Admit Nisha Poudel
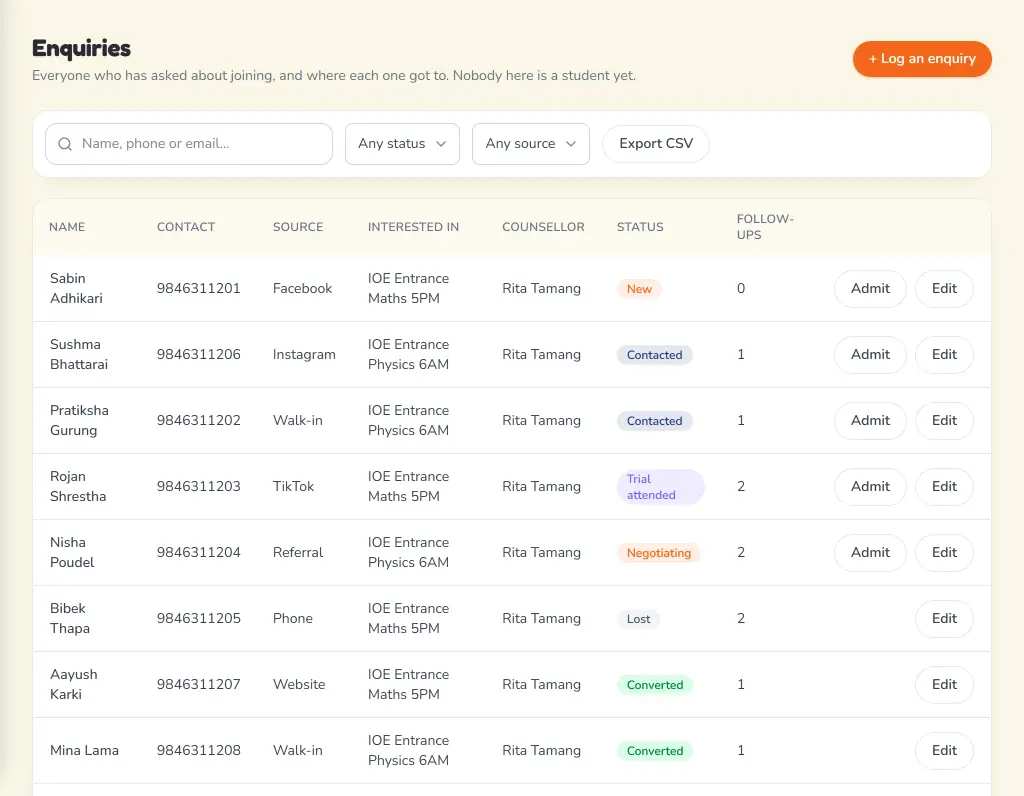 click(x=870, y=552)
